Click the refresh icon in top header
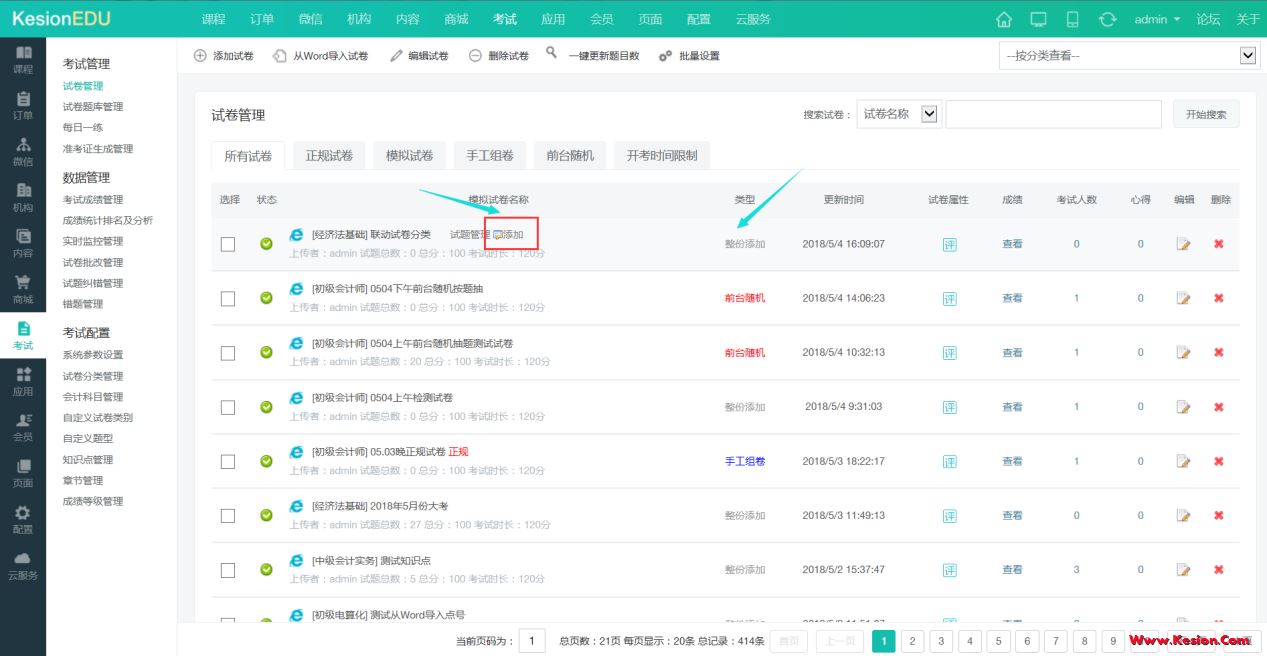The image size is (1267, 656). pyautogui.click(x=1106, y=19)
